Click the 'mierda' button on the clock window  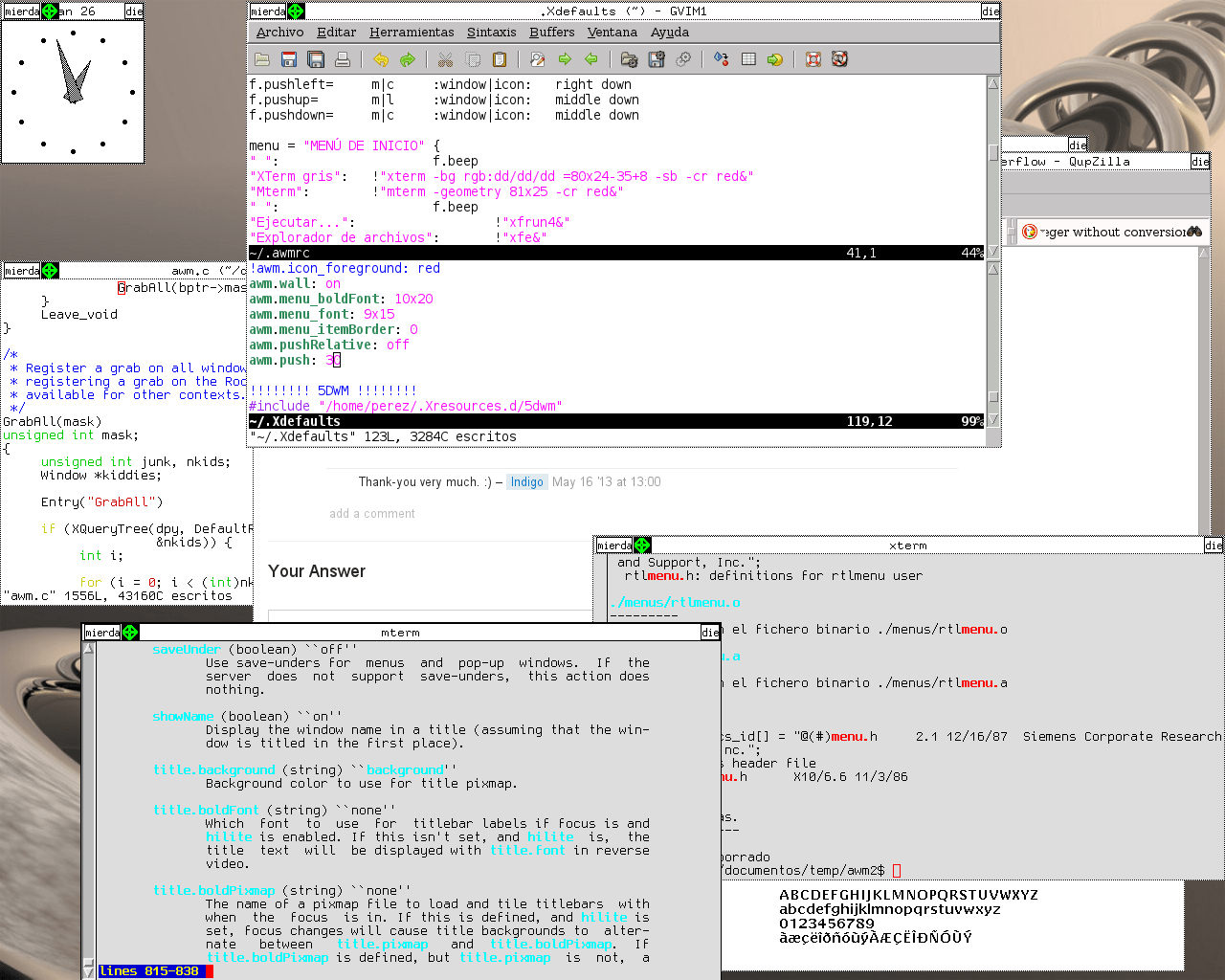coord(22,11)
